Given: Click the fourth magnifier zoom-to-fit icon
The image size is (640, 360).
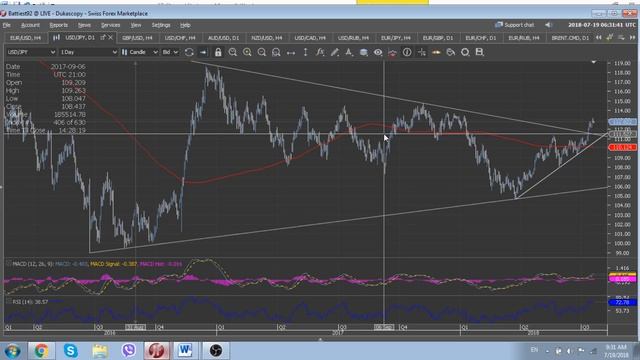Looking at the screenshot, I should (x=276, y=52).
